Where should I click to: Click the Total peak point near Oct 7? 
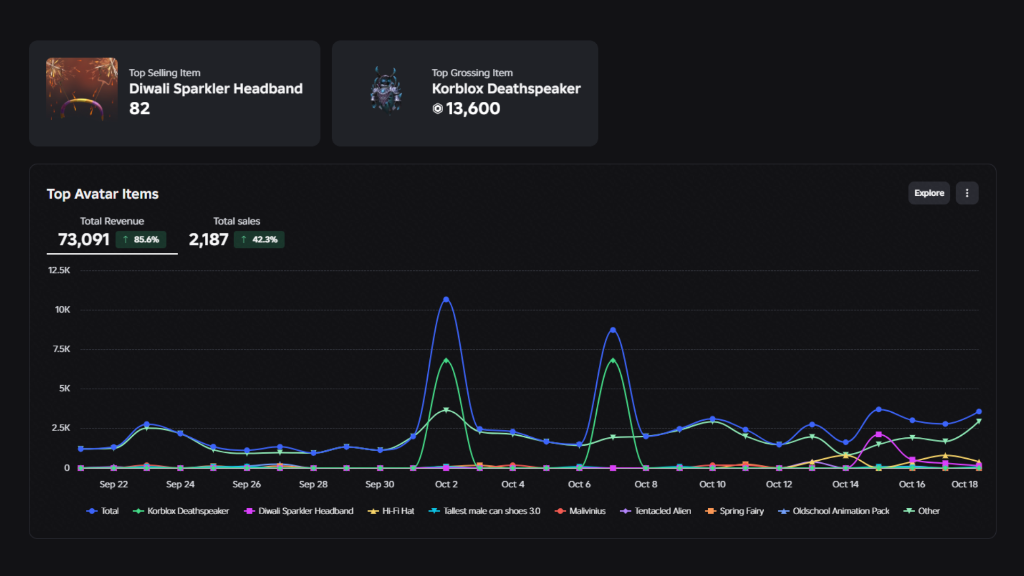click(x=613, y=330)
